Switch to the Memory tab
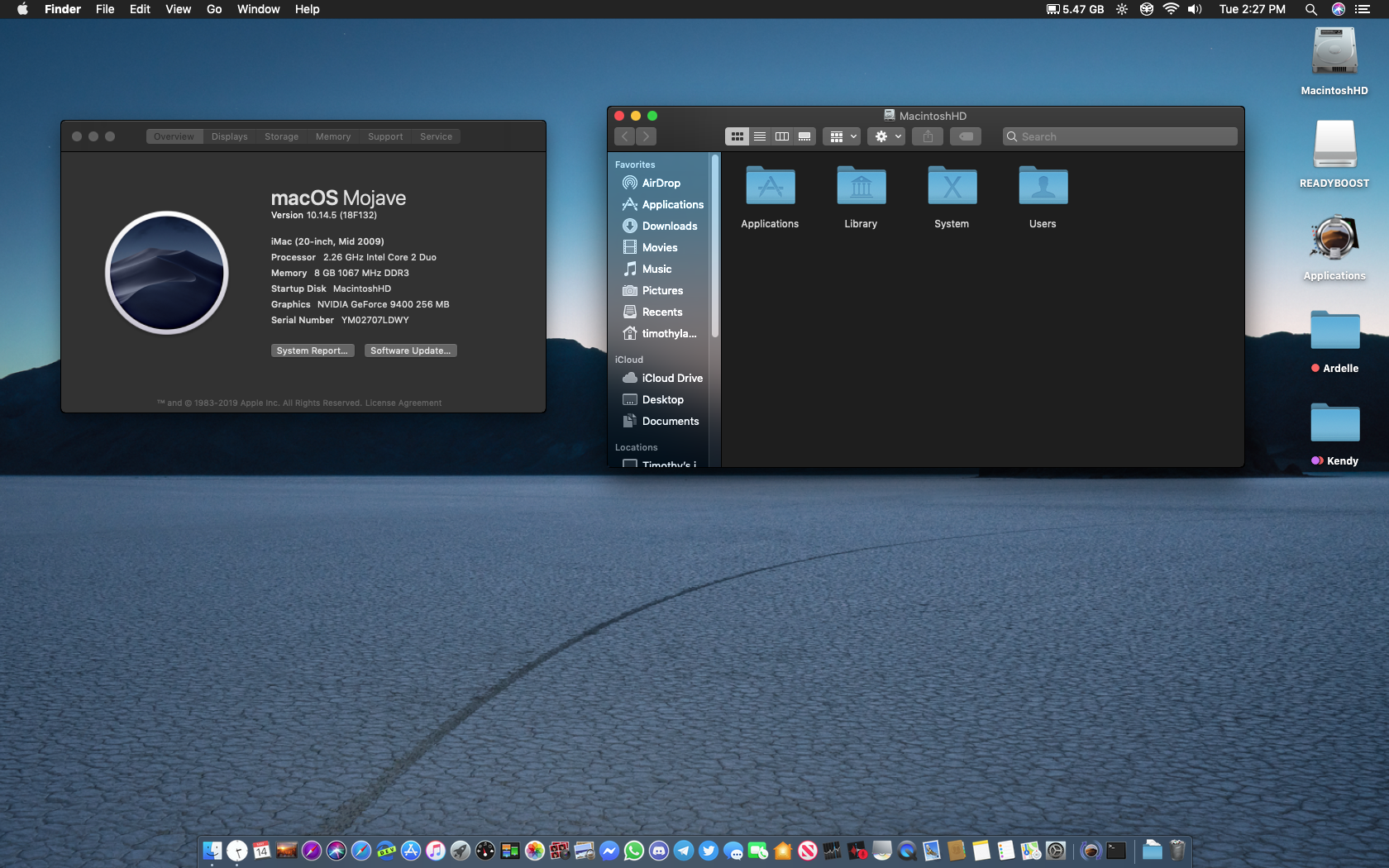The height and width of the screenshot is (868, 1389). point(332,136)
